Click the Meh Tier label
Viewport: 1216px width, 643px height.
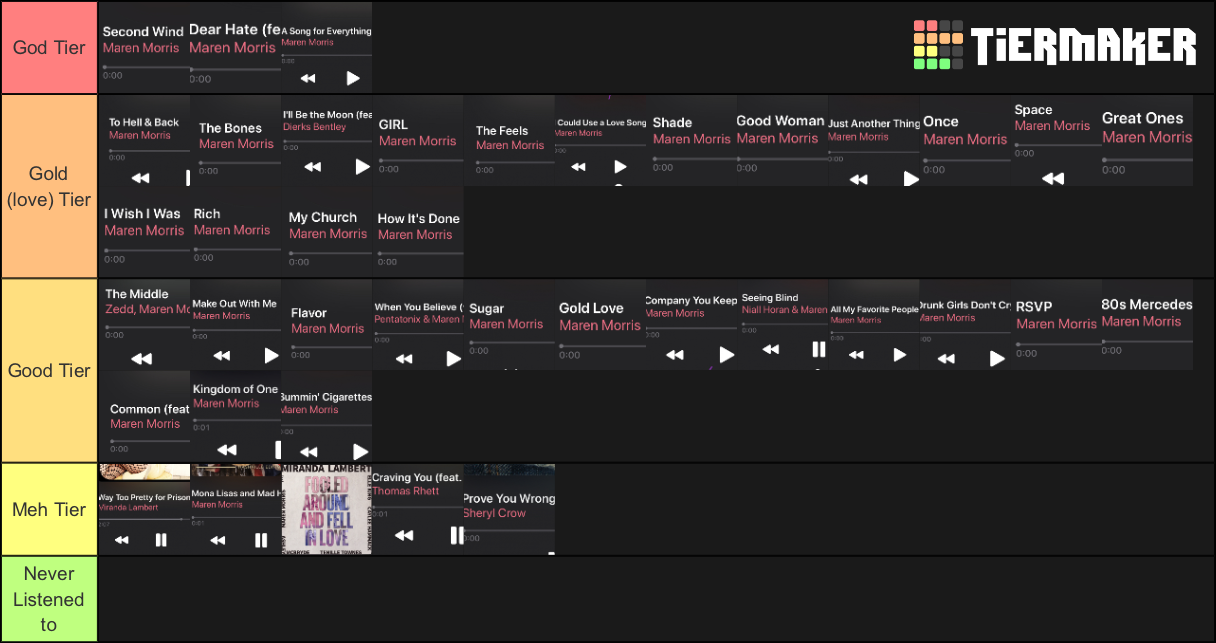[49, 509]
